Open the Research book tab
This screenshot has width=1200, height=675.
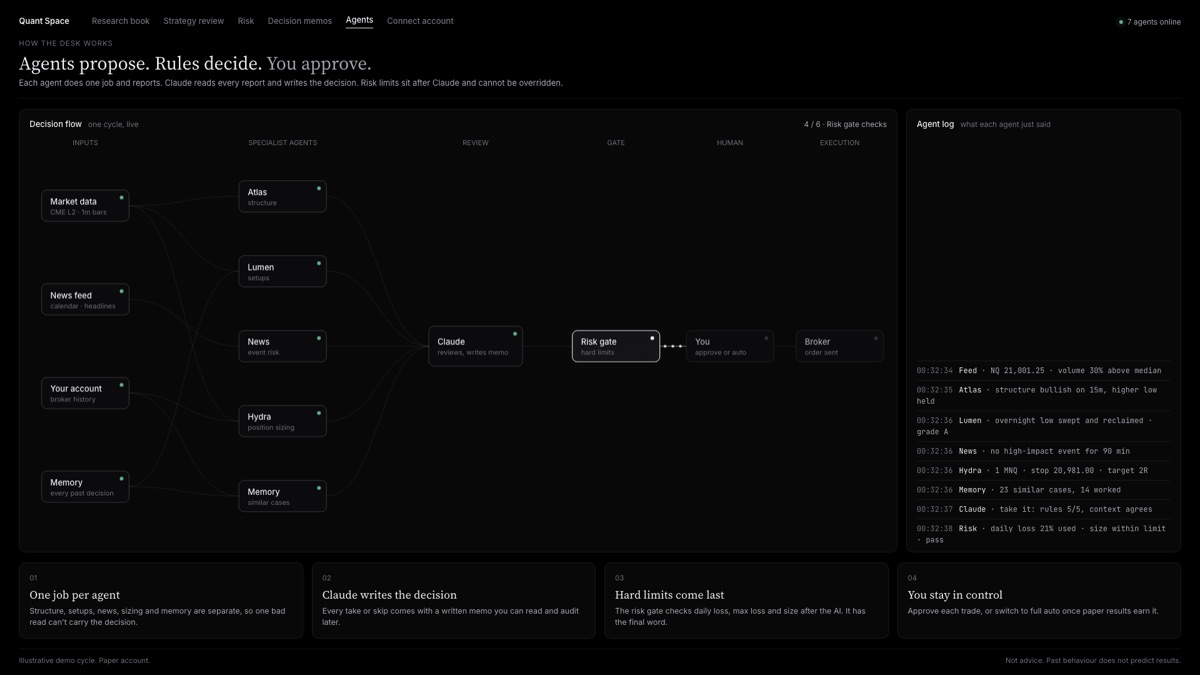coord(121,21)
